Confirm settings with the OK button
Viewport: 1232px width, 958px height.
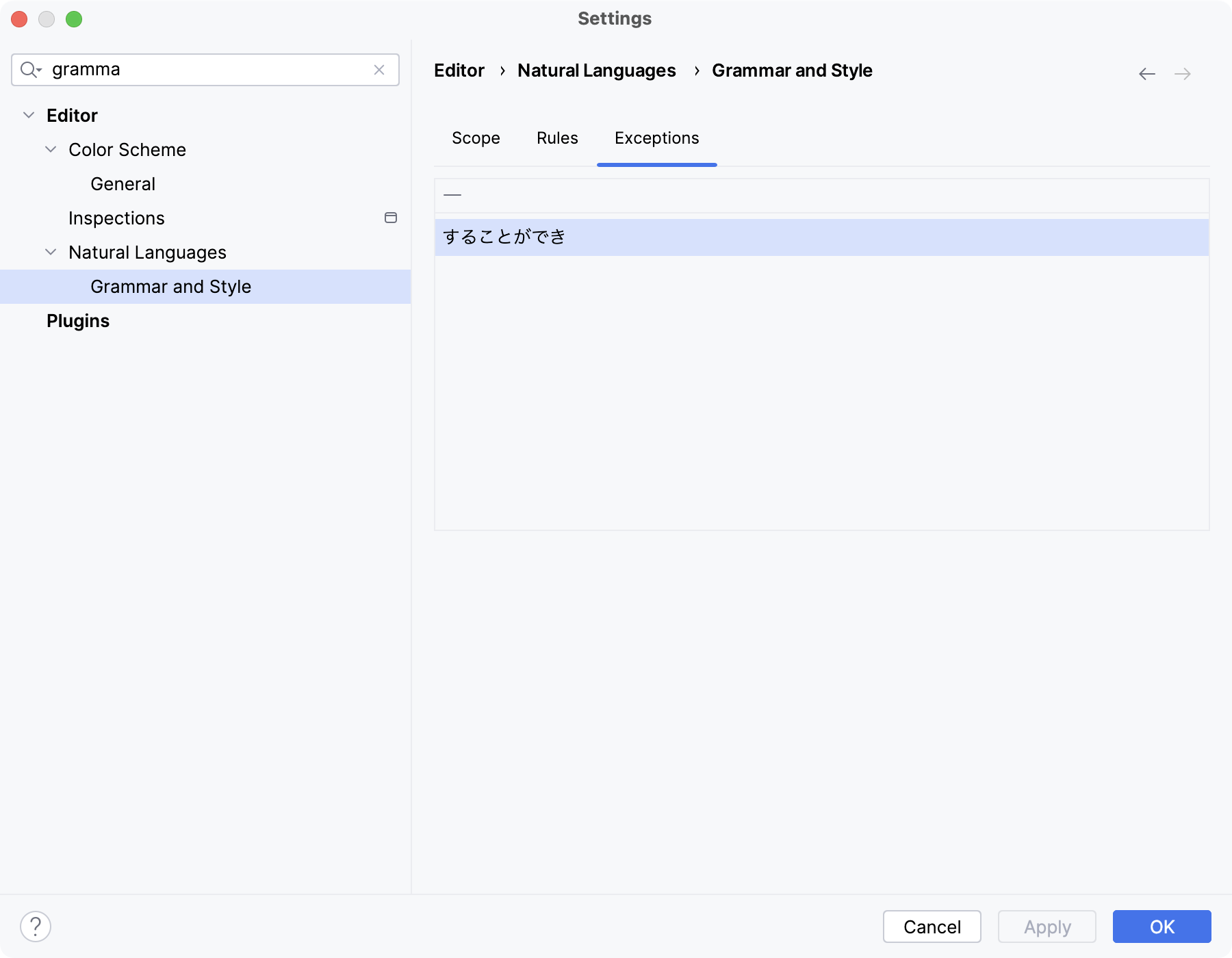click(1162, 927)
